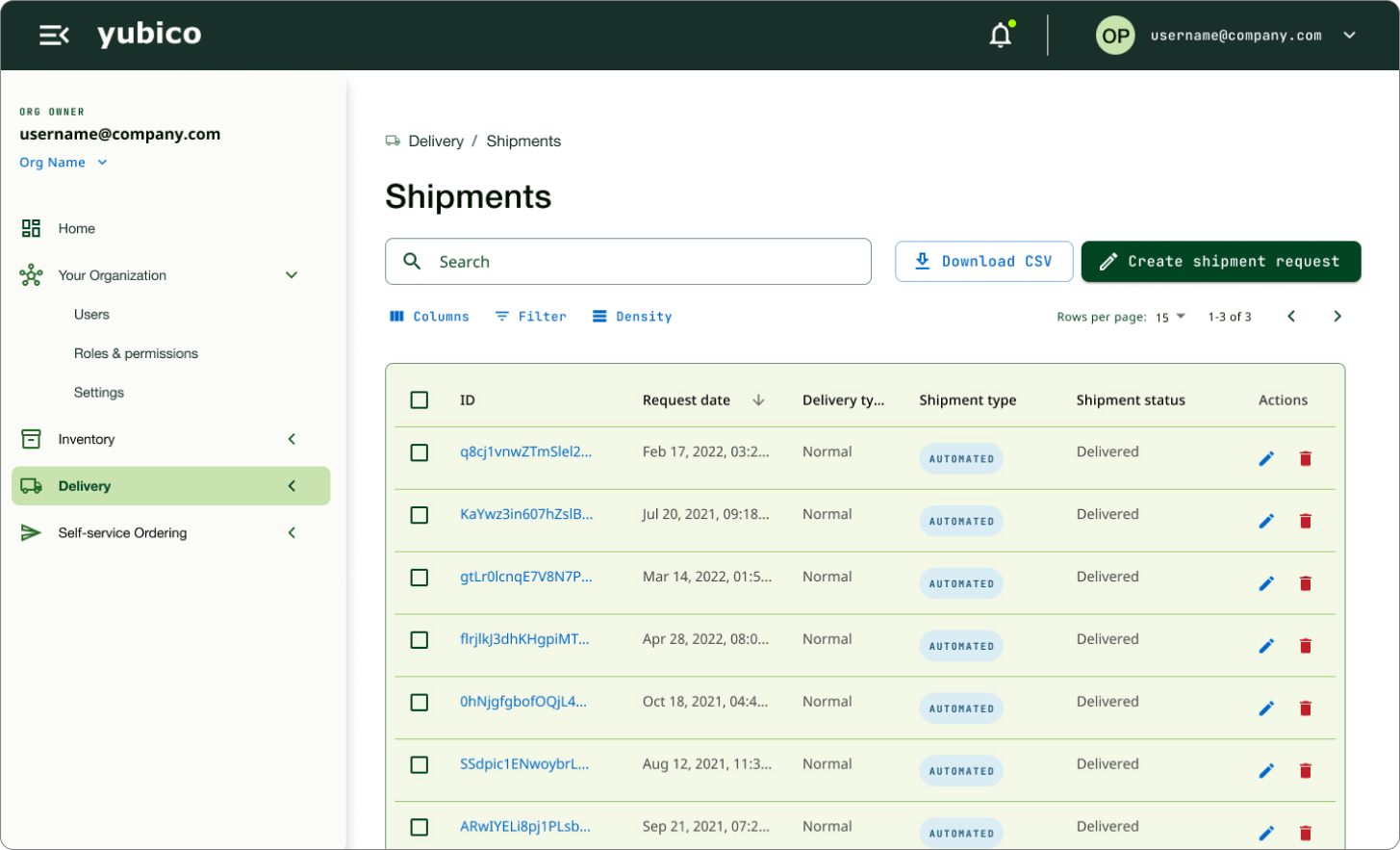Delete shipment flrjlkJ3dhKHgpiMT with trash icon
Screen dimensions: 1400x850
1306,646
